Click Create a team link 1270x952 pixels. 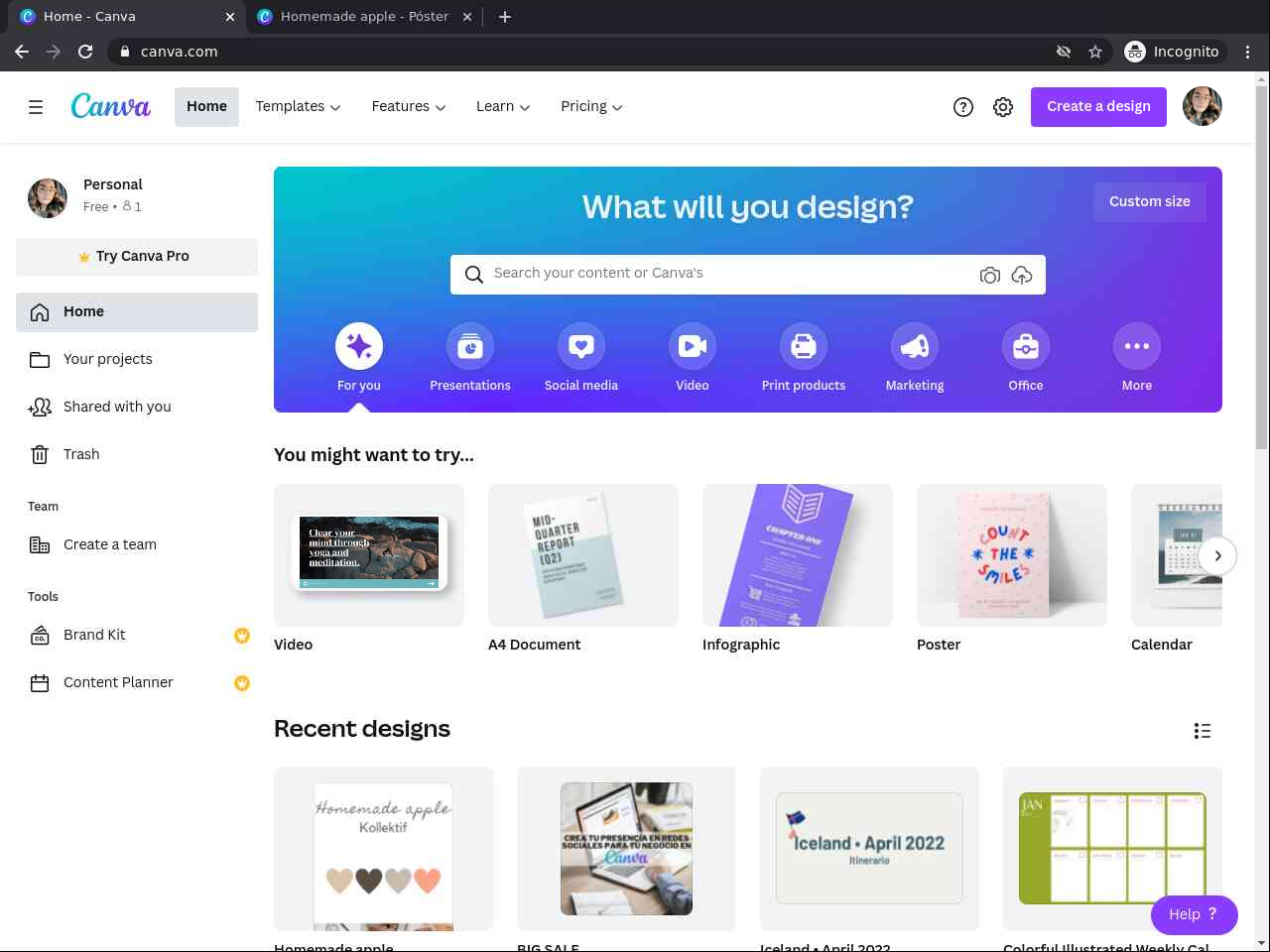pyautogui.click(x=137, y=545)
